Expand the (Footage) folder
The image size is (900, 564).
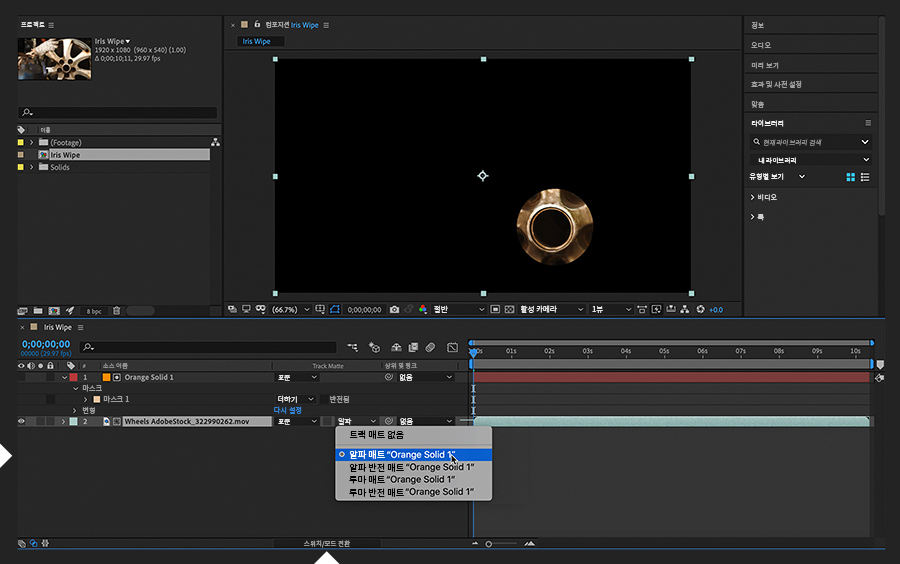32,142
